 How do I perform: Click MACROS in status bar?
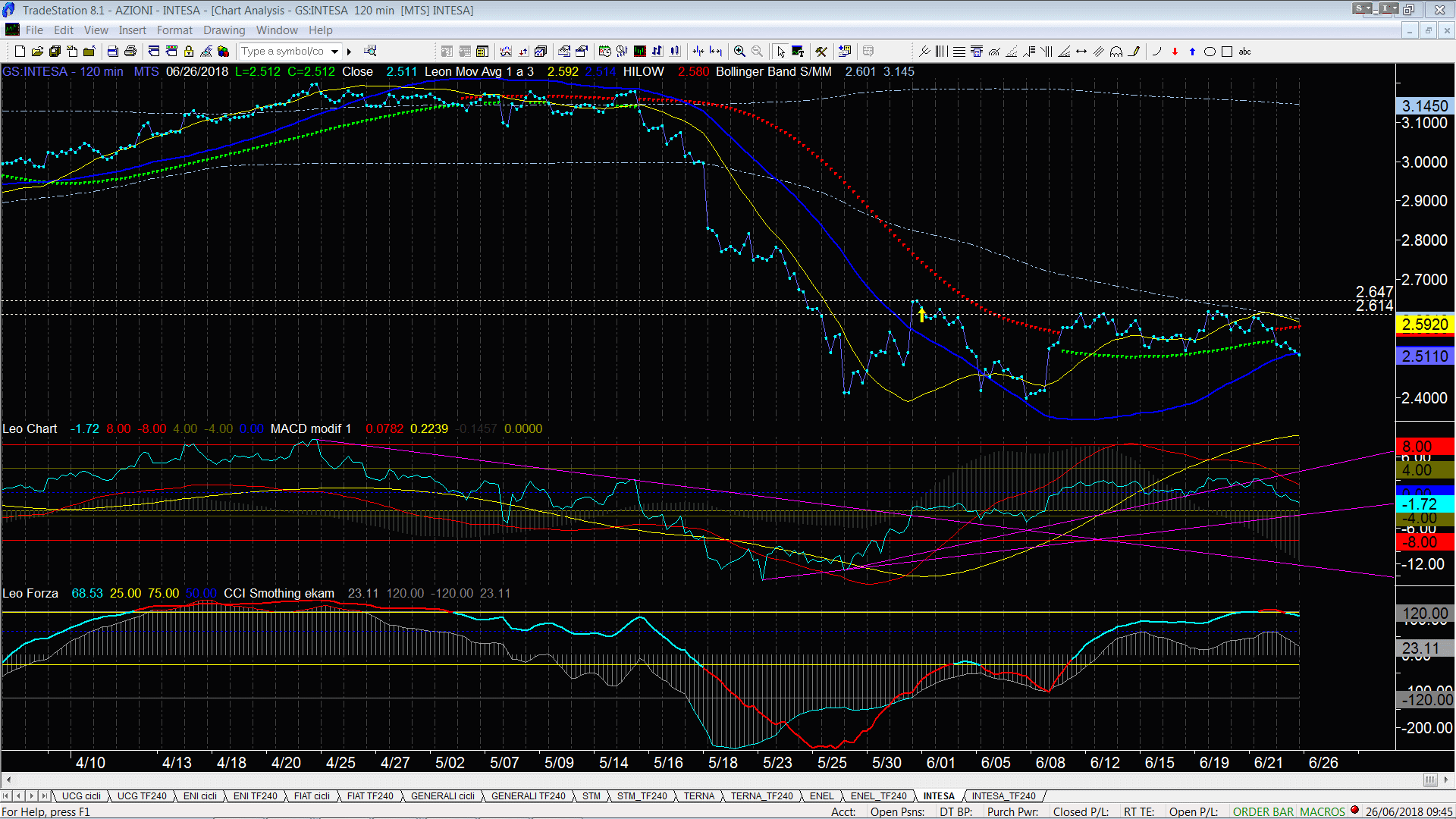[x=1323, y=812]
